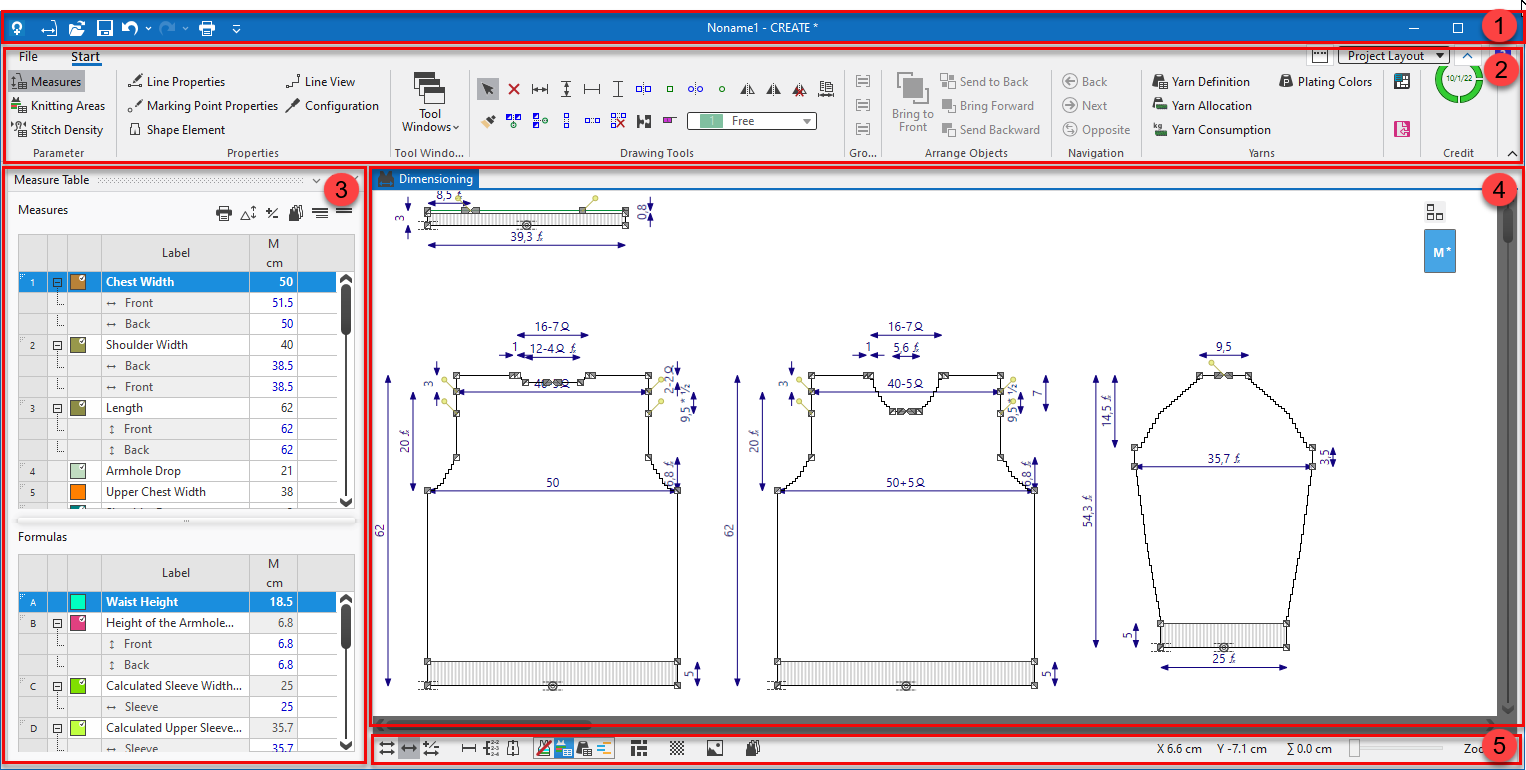Toggle the Shoulder Width color checkbox

pos(79,345)
